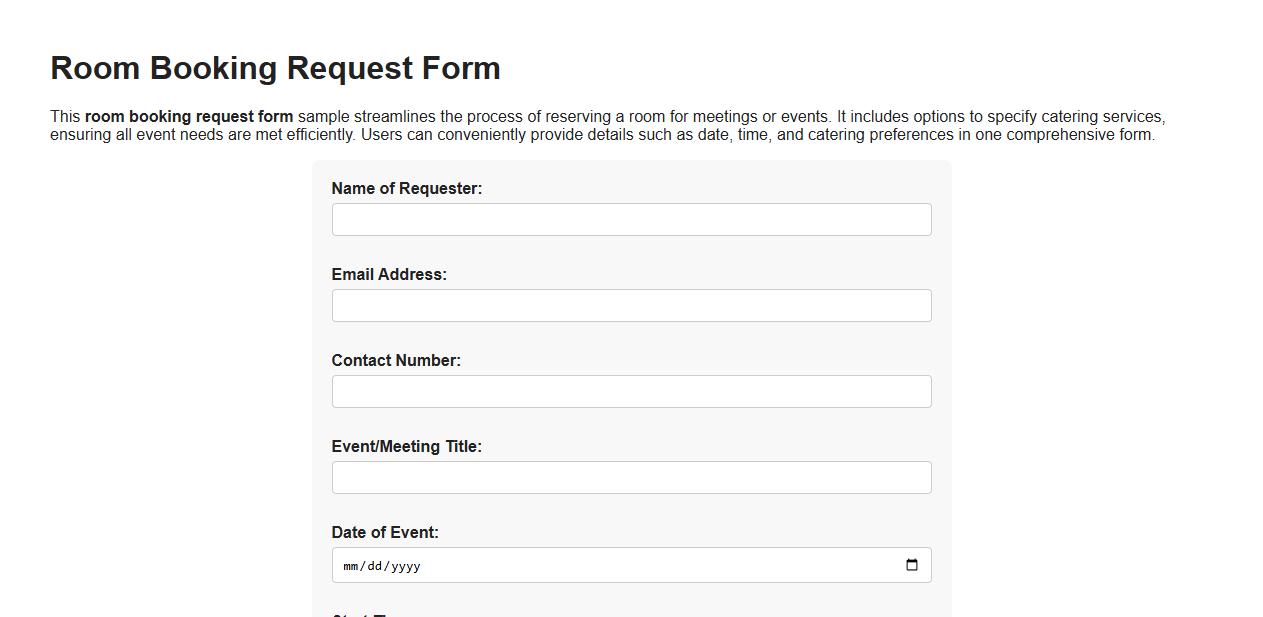Click the Event/Meeting Title label
The width and height of the screenshot is (1263, 617).
[x=406, y=446]
